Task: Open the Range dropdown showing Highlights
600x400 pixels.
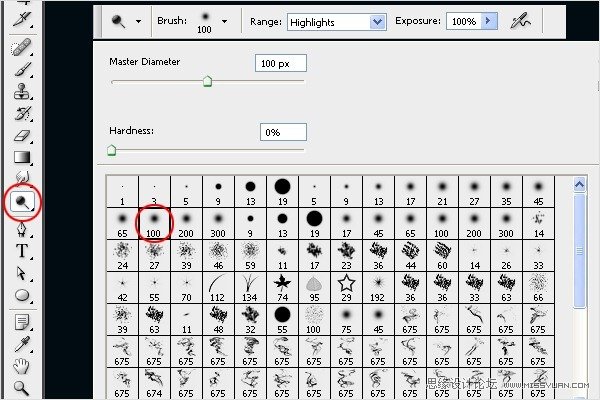Action: [337, 22]
